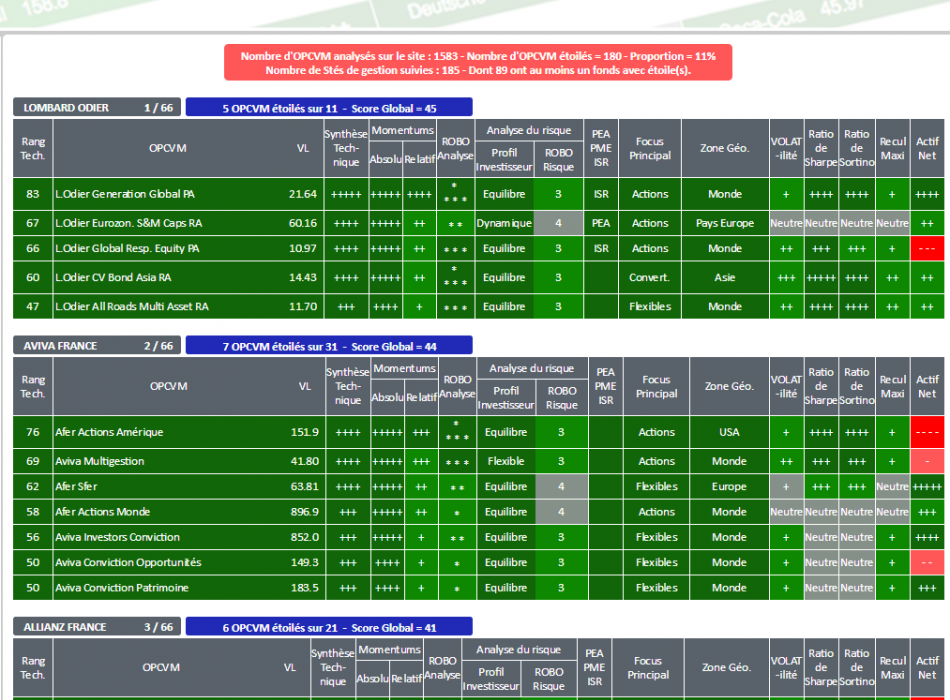Click Rang Tech. value 83
The height and width of the screenshot is (700, 950).
pos(33,194)
